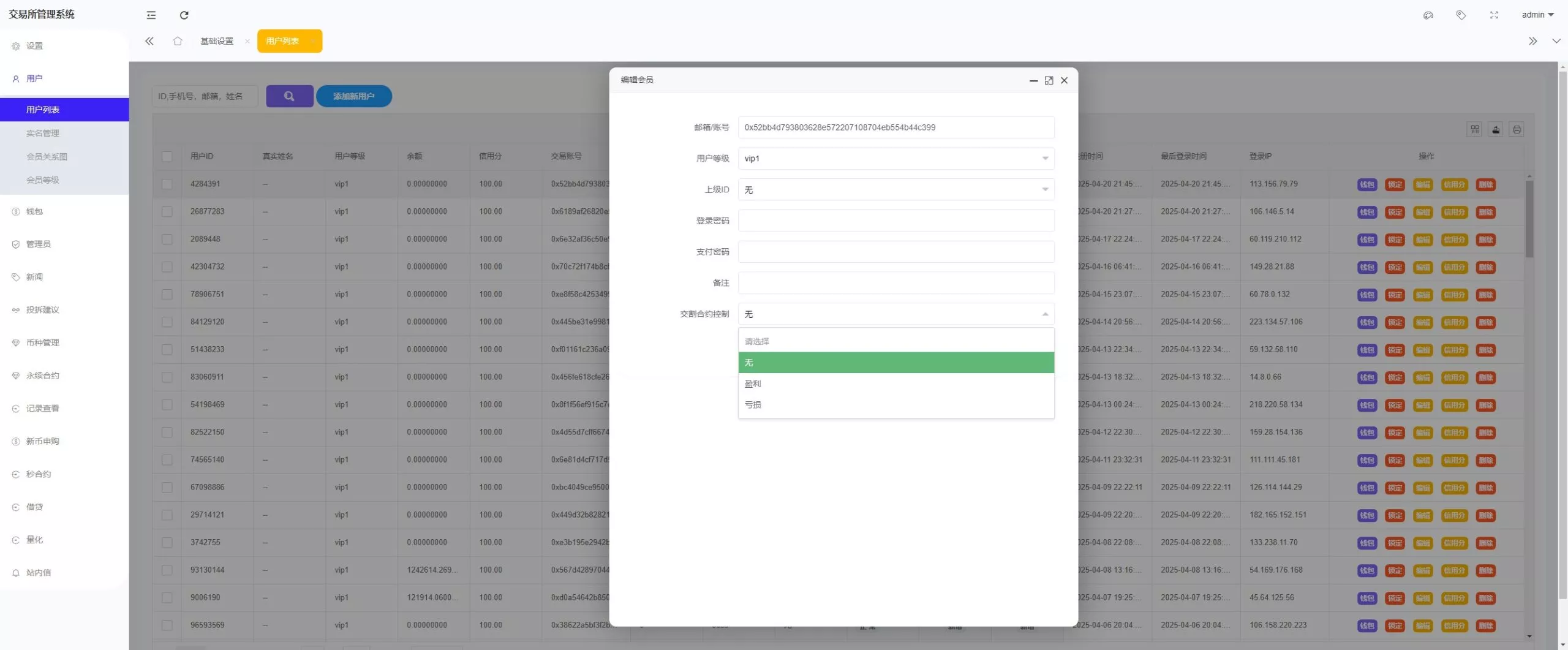The image size is (1568, 650).
Task: Open 币种管理 from the sidebar
Action: point(43,342)
